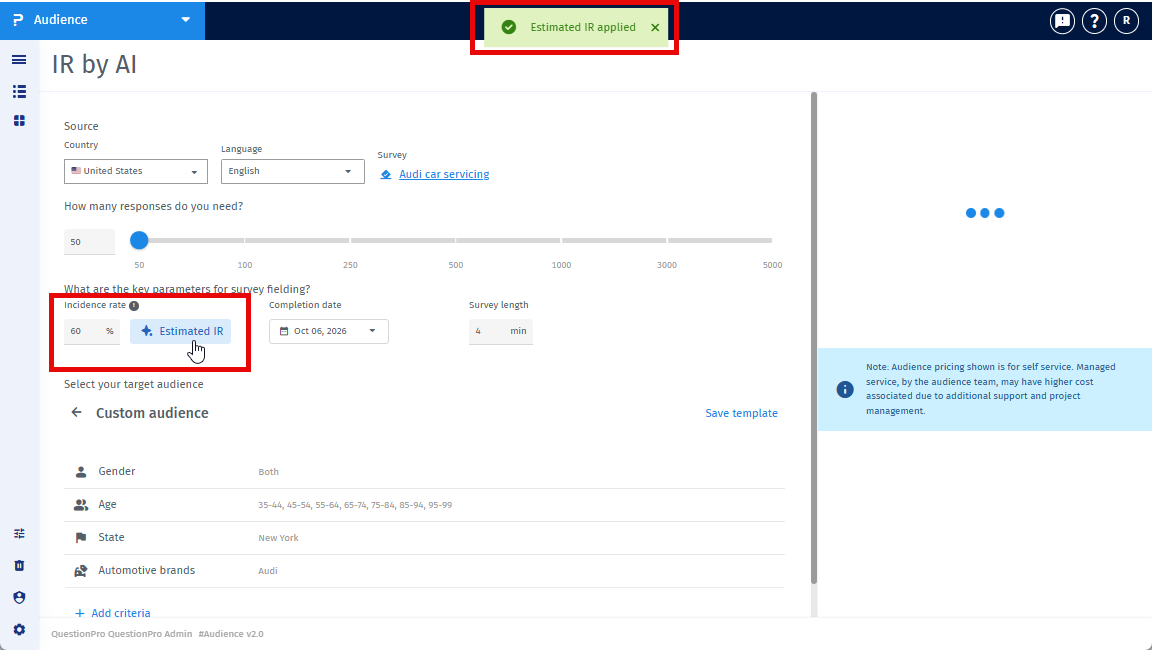Open the hamburger menu in sidebar

pos(19,59)
